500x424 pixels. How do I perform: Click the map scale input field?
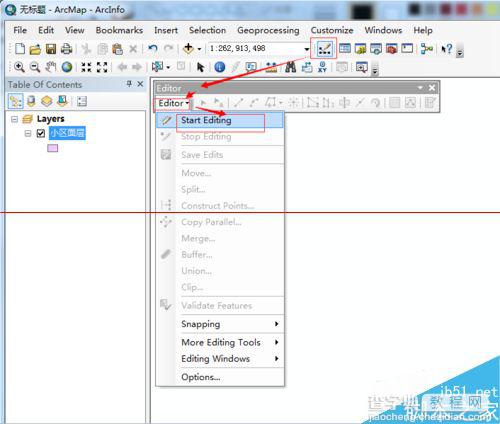(255, 49)
